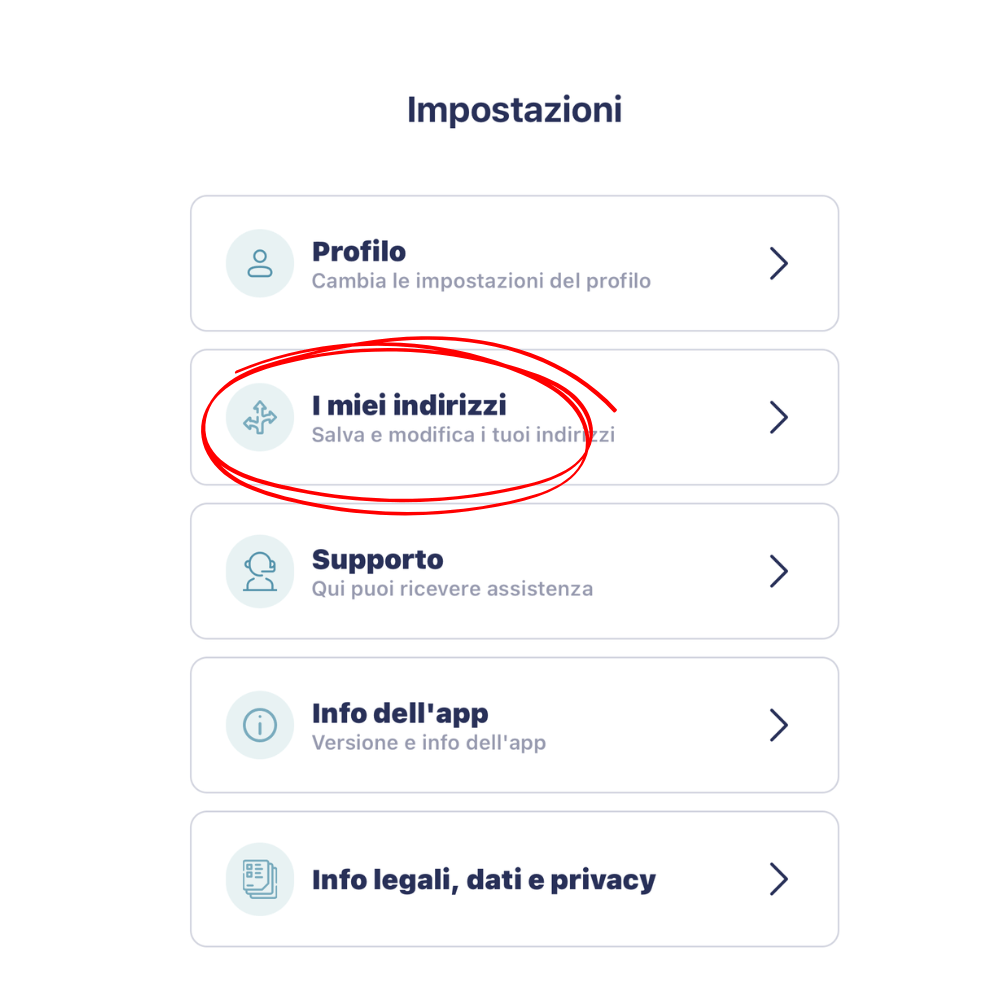
Task: Select the I miei indirizzi title
Action: (409, 405)
